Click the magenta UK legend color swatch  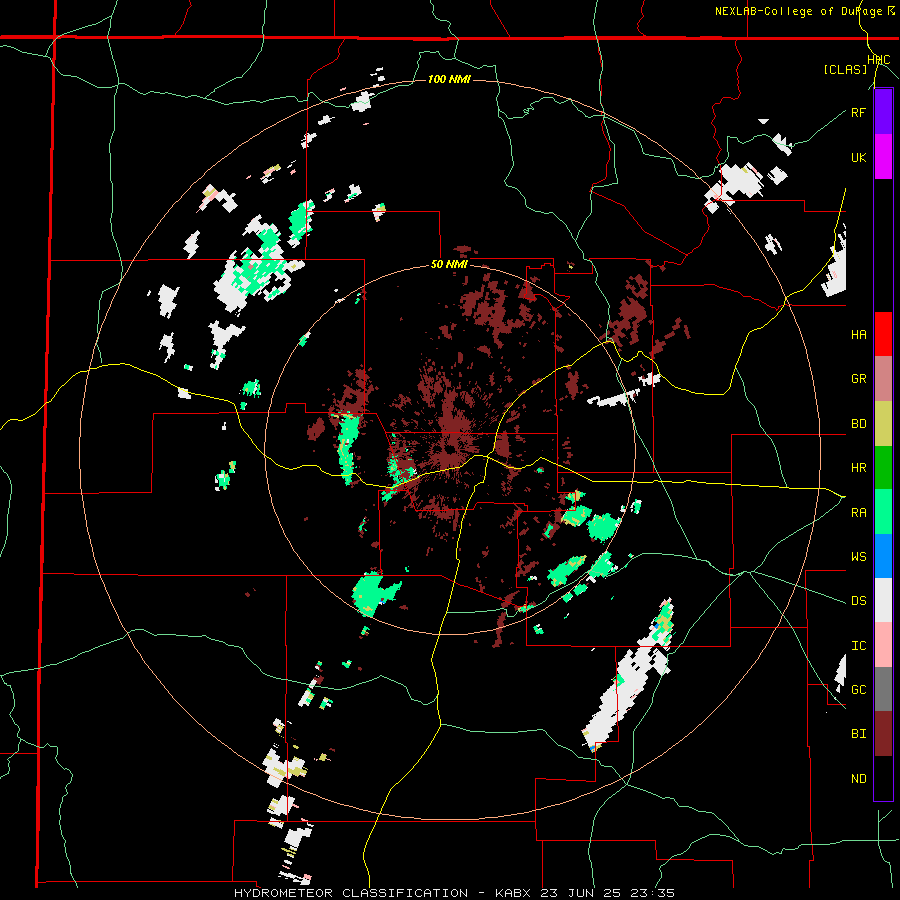[883, 157]
